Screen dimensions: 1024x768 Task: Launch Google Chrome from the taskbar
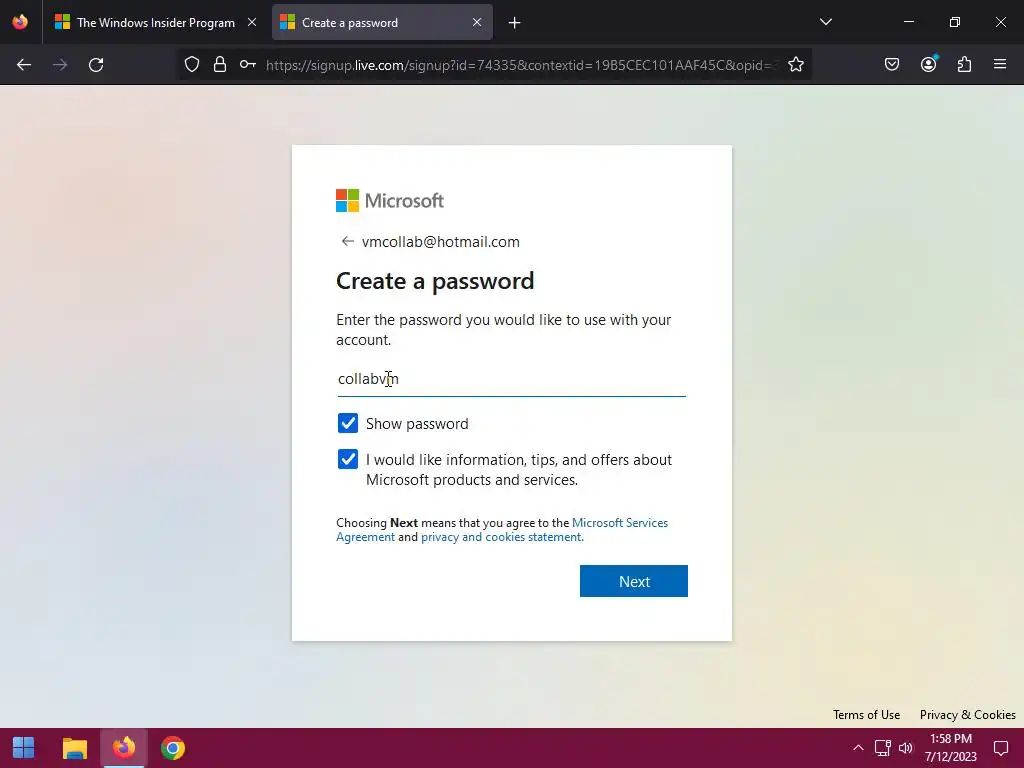173,748
